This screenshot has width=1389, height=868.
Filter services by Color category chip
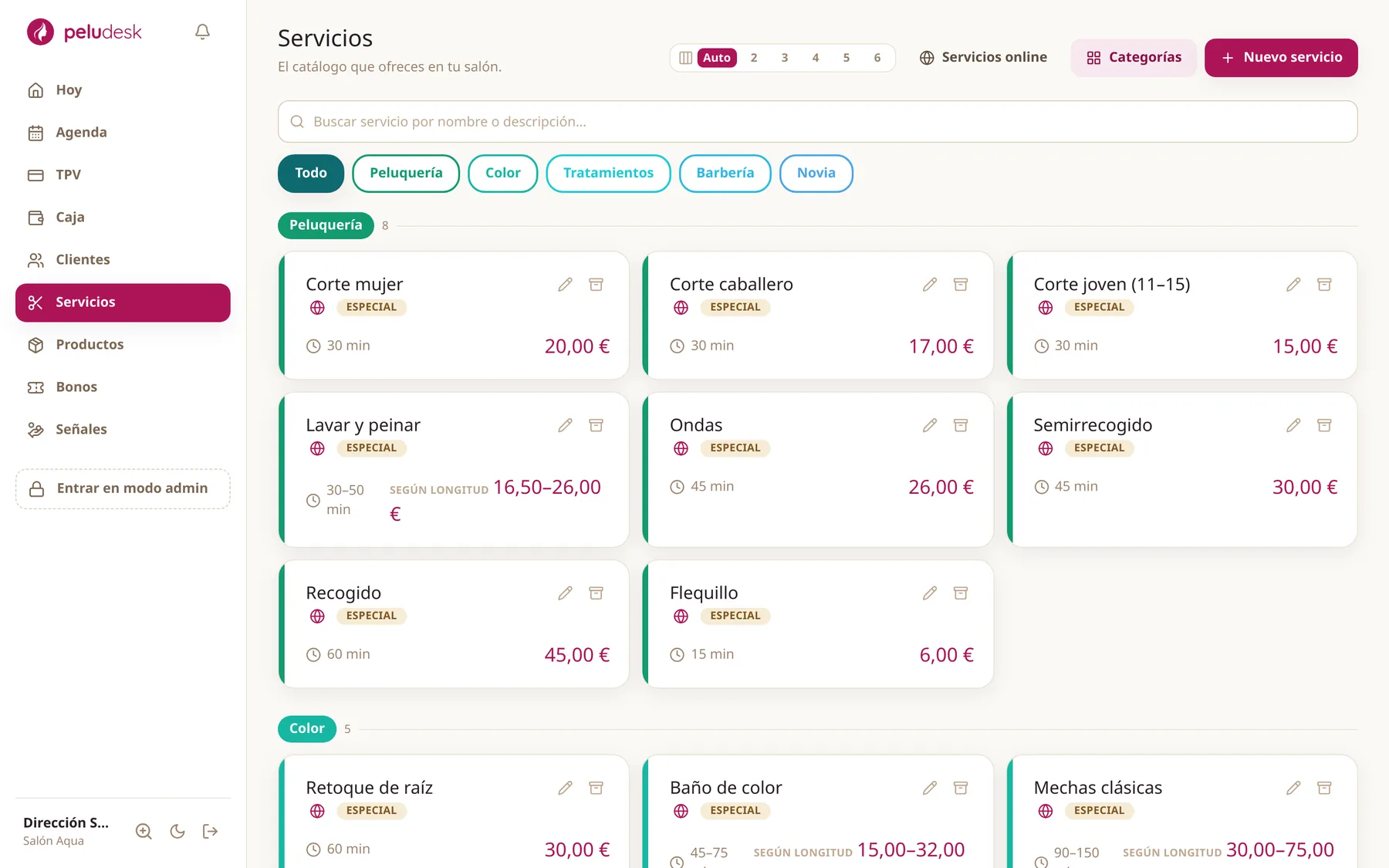(x=503, y=174)
